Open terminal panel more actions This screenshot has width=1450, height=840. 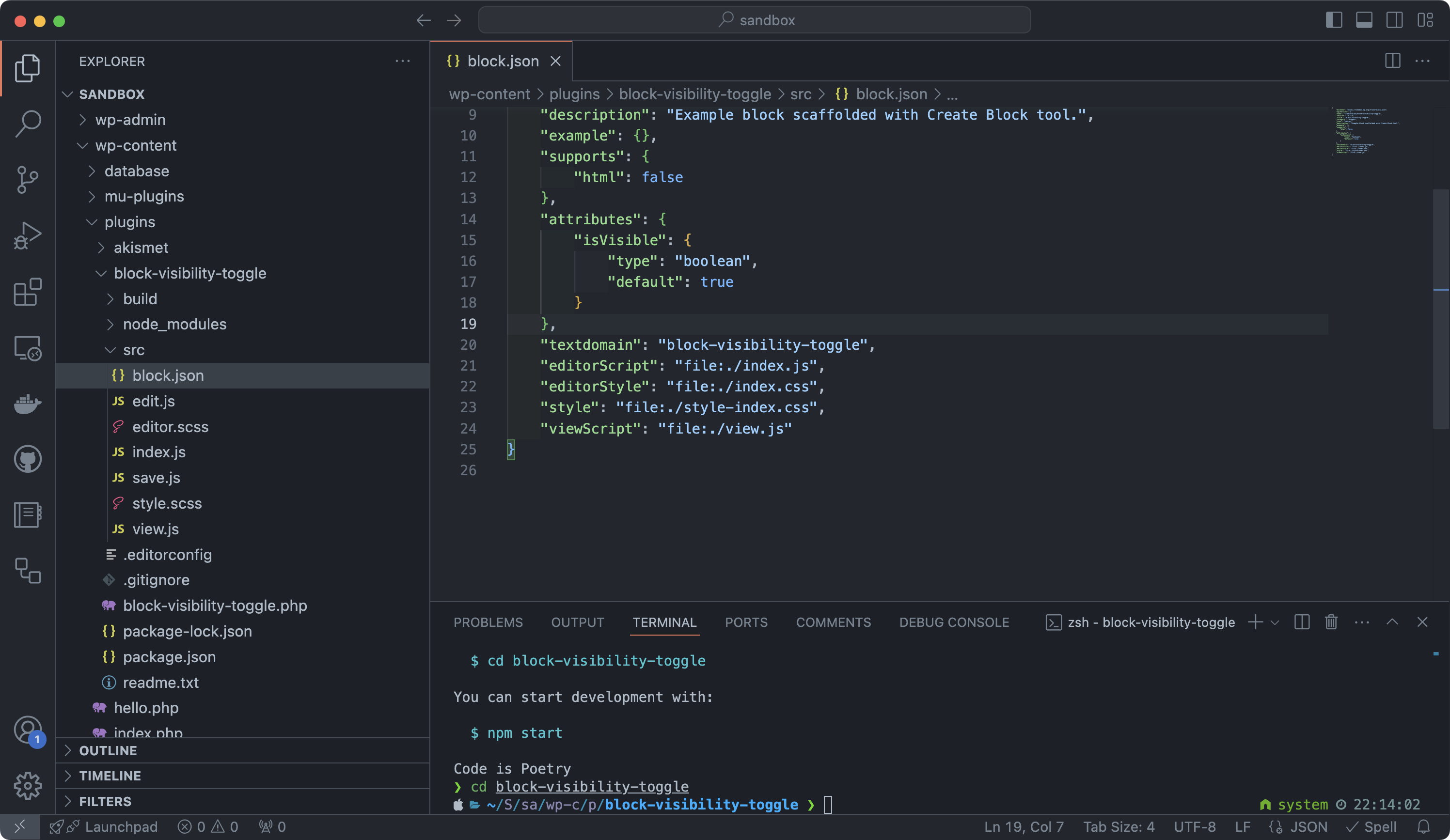click(x=1362, y=622)
